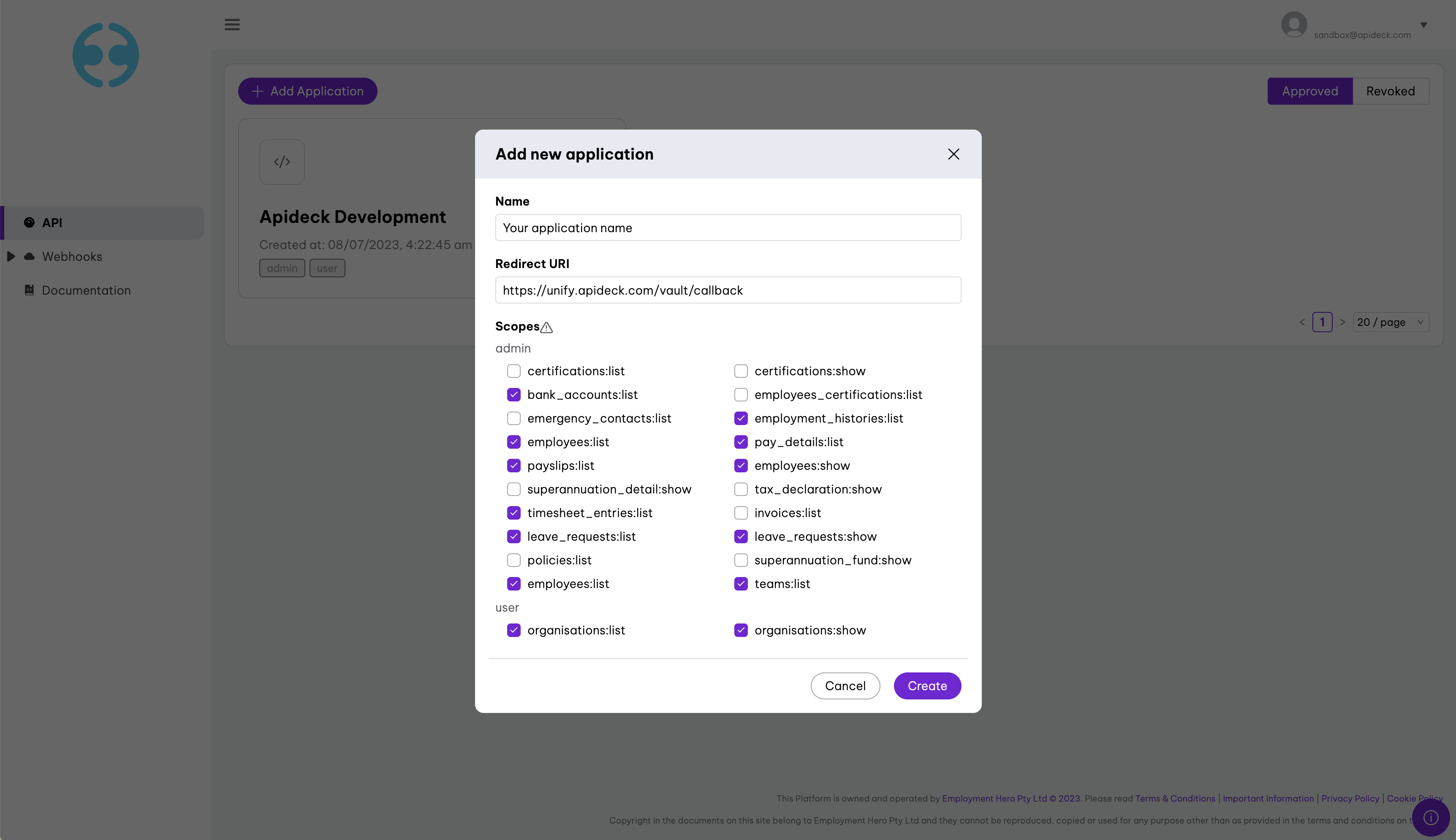Image resolution: width=1456 pixels, height=840 pixels.
Task: Click the Cancel button
Action: (845, 686)
